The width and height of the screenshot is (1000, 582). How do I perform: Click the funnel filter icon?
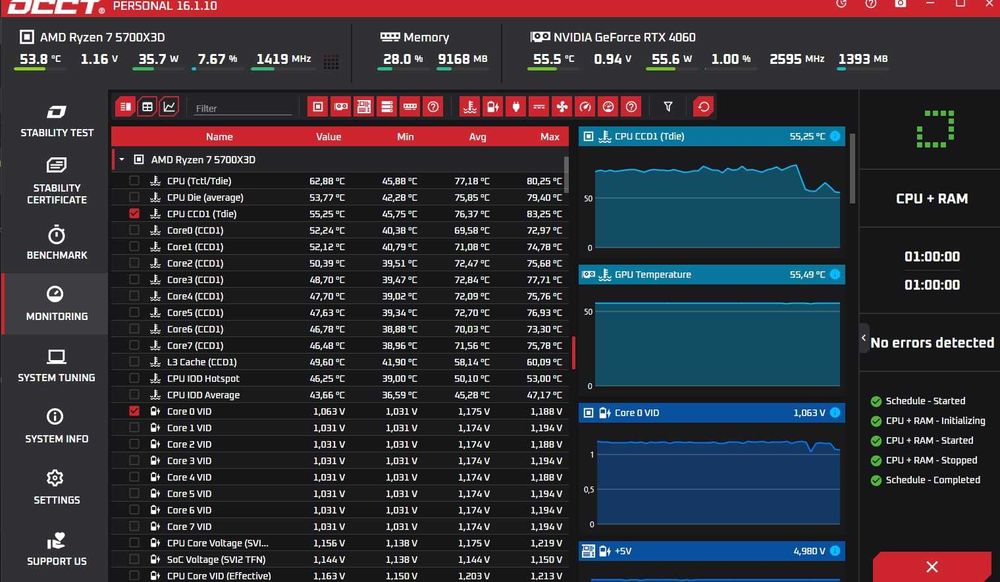[x=668, y=107]
